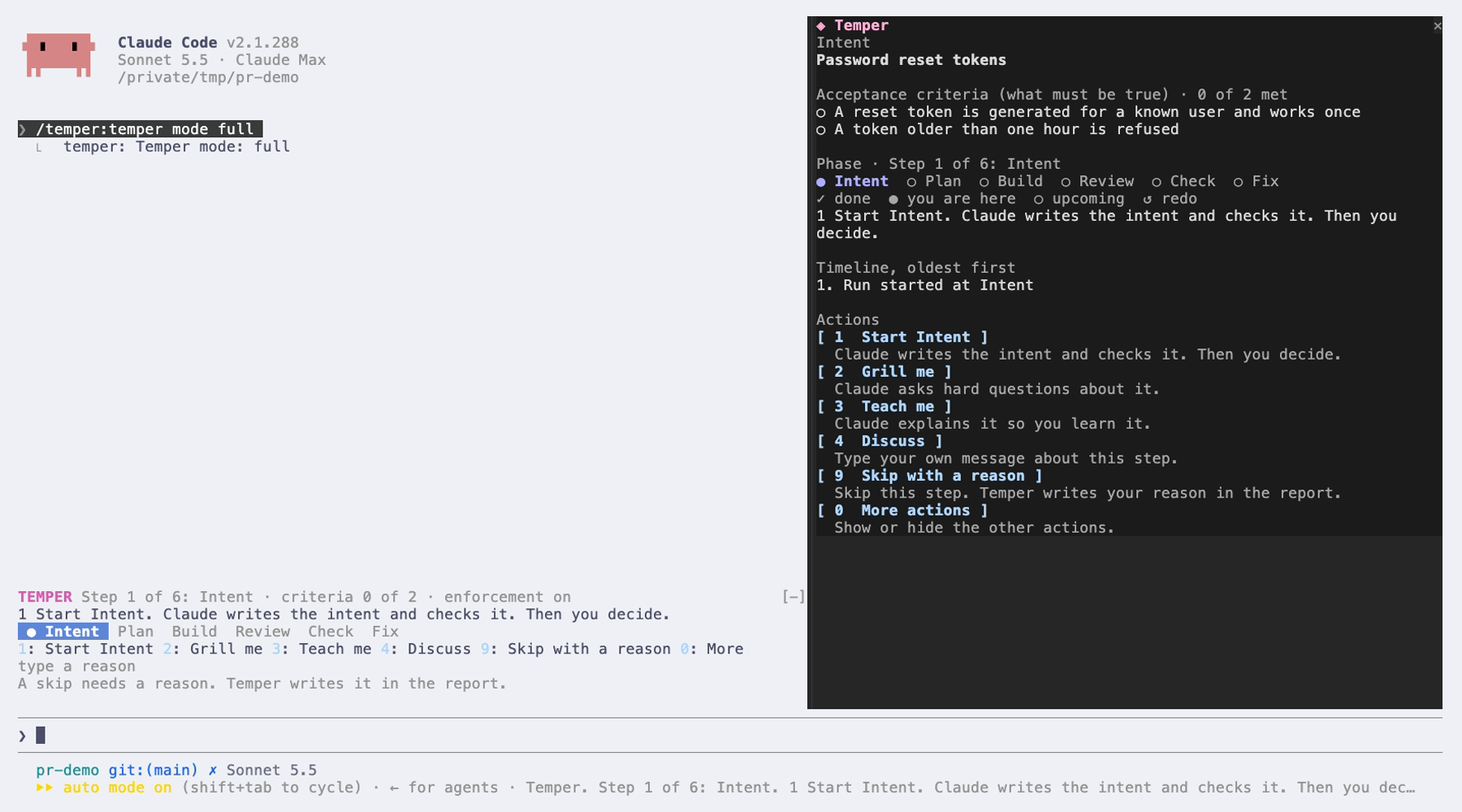Select Start Intent action in Temper panel
This screenshot has width=1462, height=812.
point(902,337)
